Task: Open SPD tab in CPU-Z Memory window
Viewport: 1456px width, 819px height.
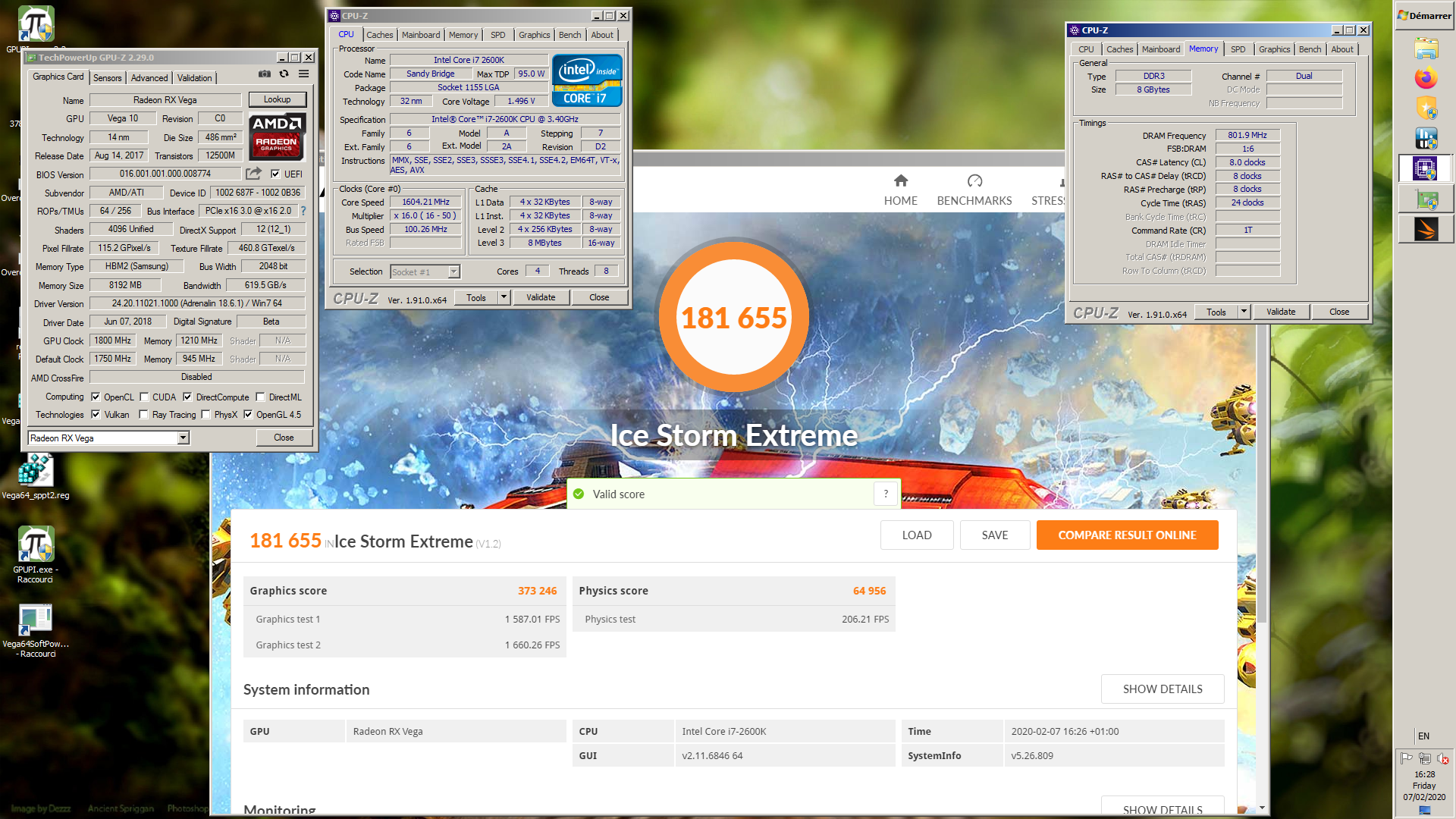Action: coord(1238,49)
